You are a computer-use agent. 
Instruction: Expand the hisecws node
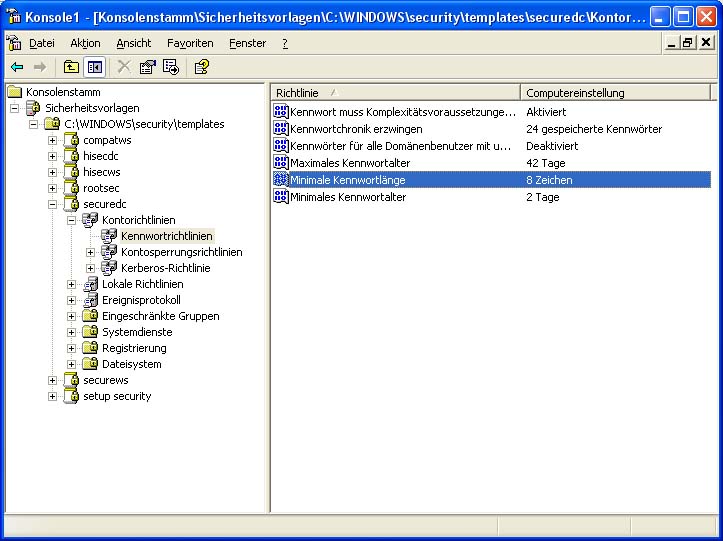pos(52,172)
